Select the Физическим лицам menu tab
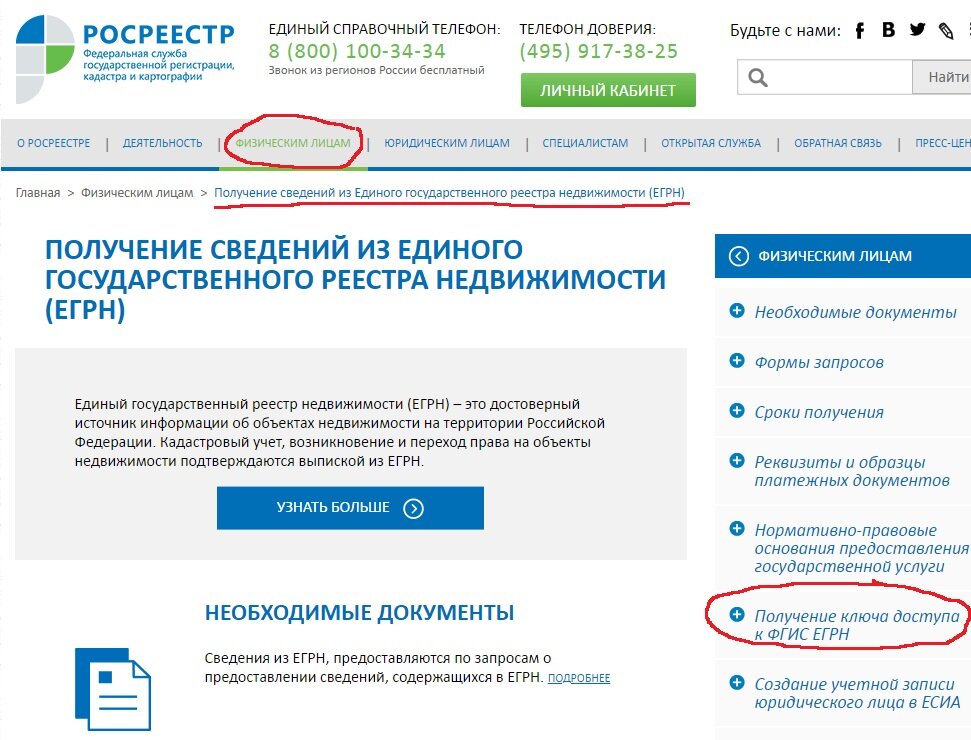 coord(293,143)
